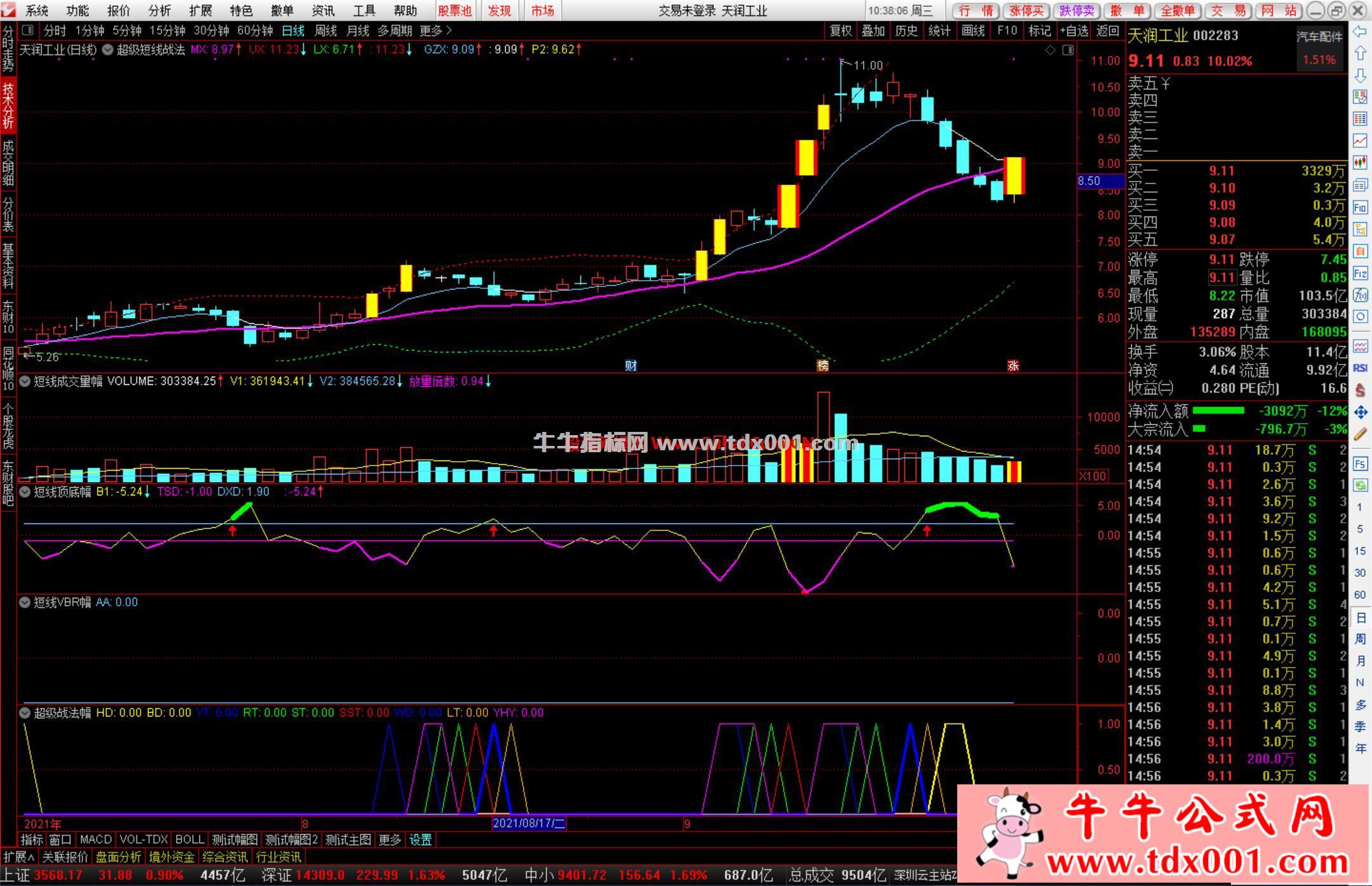Expand the 超级战法幅 indicator dropdown
Image resolution: width=1372 pixels, height=886 pixels.
pos(25,713)
